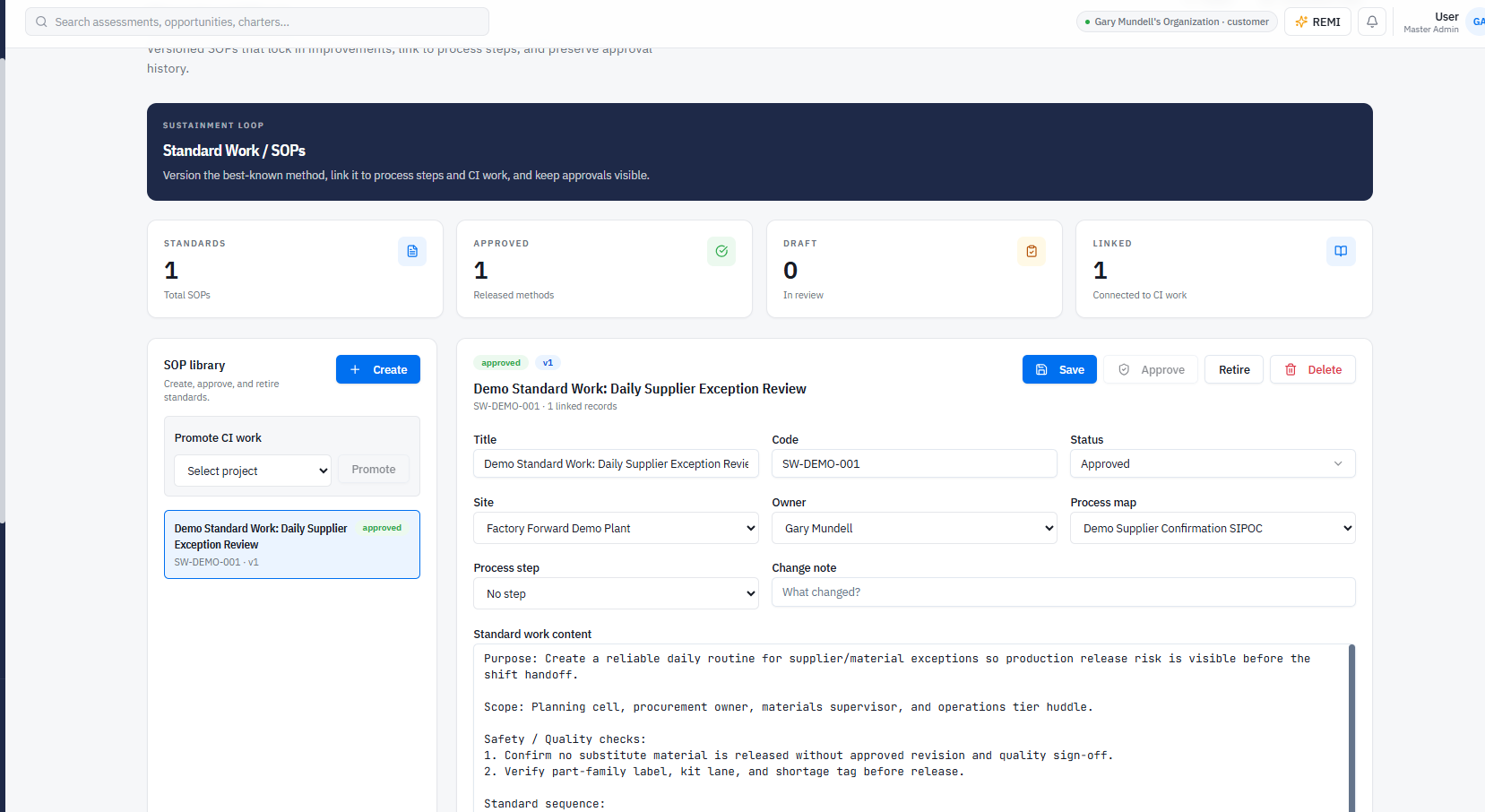Screen dimensions: 1485x812
Task: Click the content textarea scrollbar
Action: 1351,728
